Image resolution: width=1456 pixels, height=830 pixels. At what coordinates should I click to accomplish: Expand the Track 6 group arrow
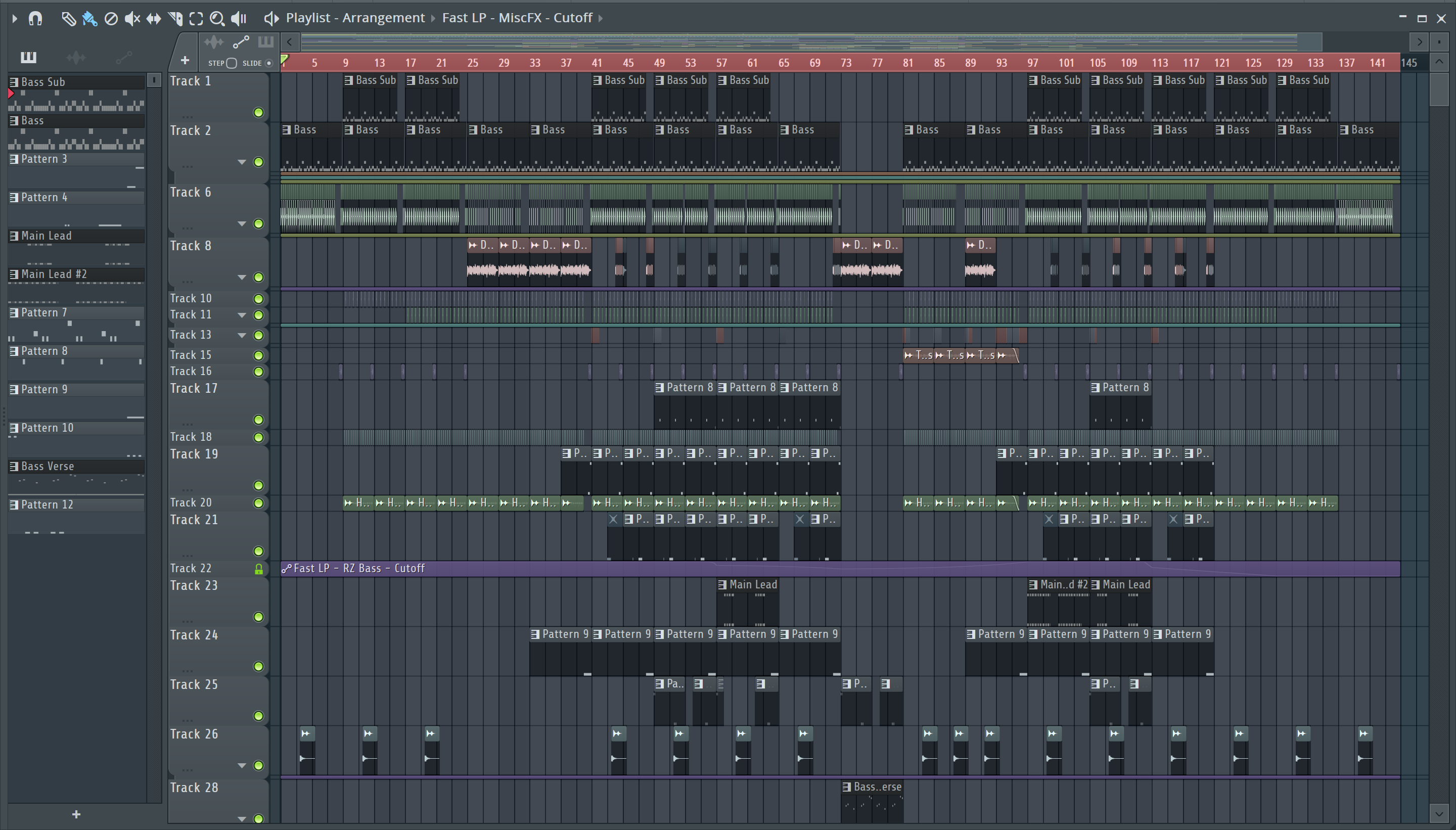pos(242,224)
